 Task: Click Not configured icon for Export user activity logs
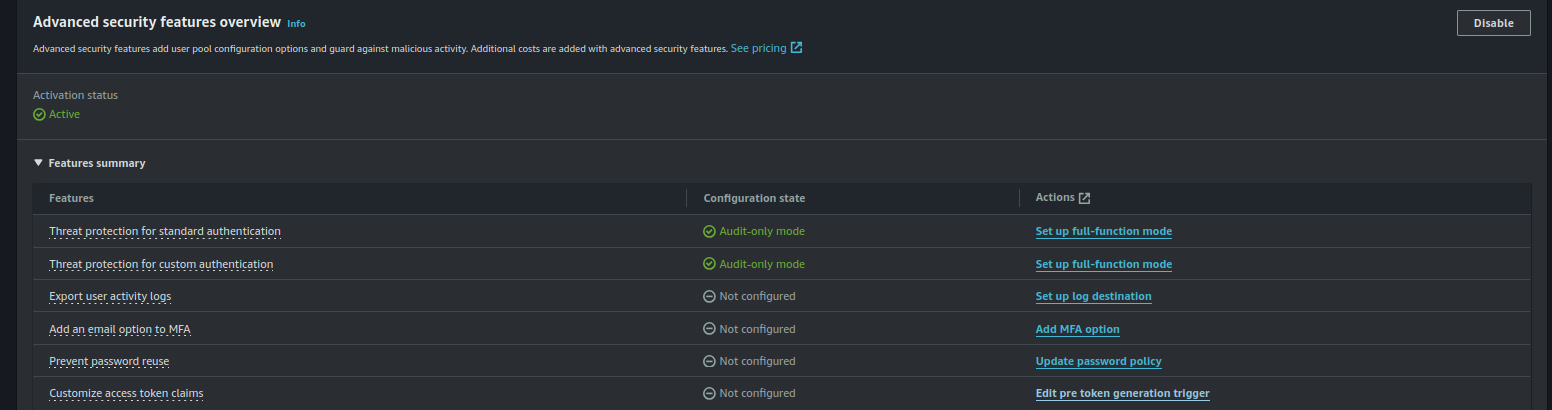pyautogui.click(x=709, y=296)
